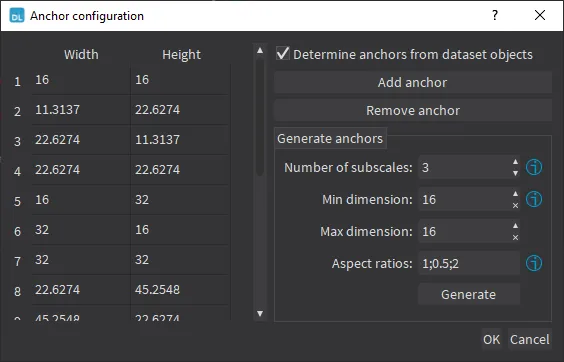Click Height cell 22.6274 in row 2
The height and width of the screenshot is (362, 564).
click(x=180, y=110)
